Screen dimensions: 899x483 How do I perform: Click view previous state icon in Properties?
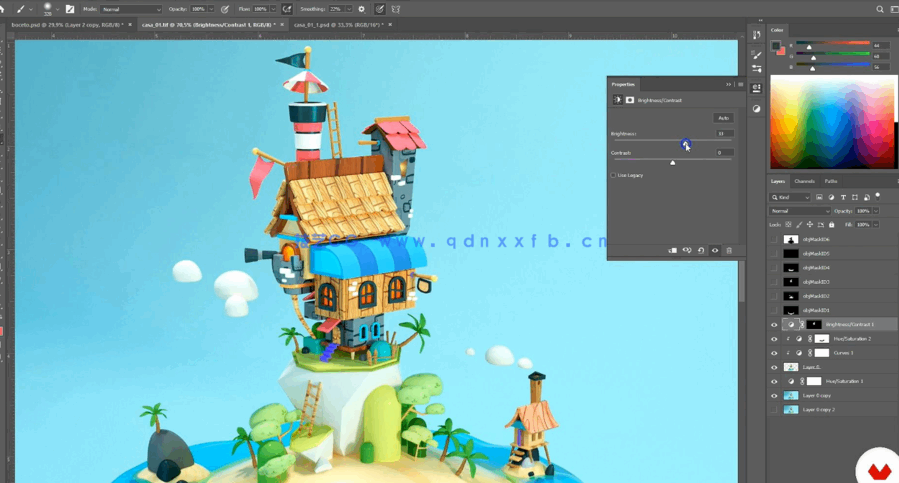point(687,251)
